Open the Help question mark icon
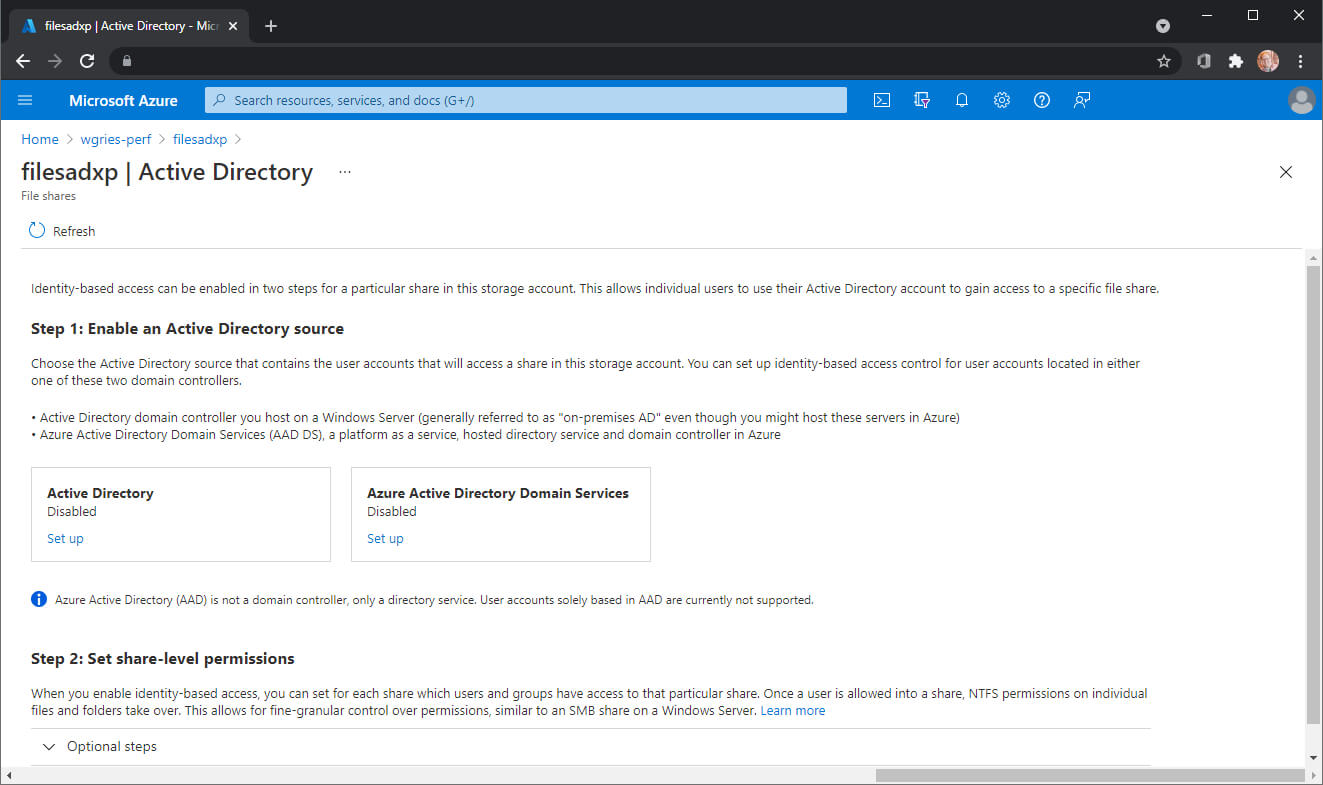The width and height of the screenshot is (1323, 785). 1042,100
